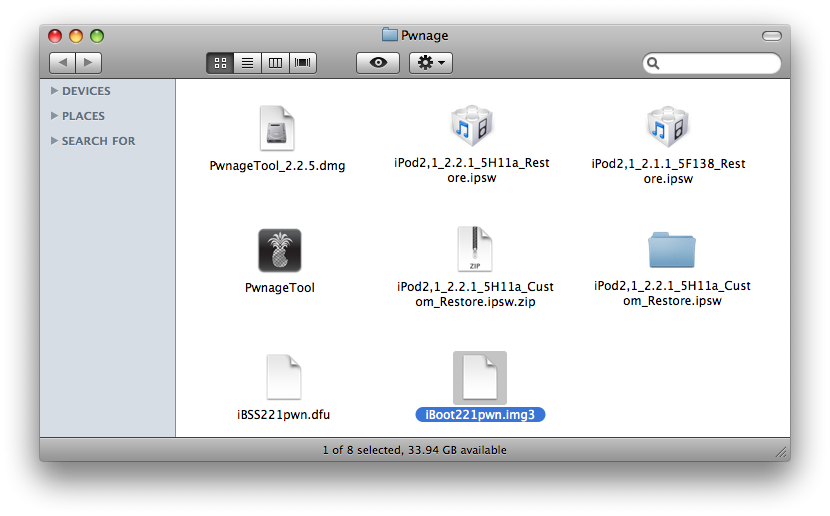Click the selected iBoot221pwn.img3 file icon
The height and width of the screenshot is (516, 830).
(x=479, y=377)
